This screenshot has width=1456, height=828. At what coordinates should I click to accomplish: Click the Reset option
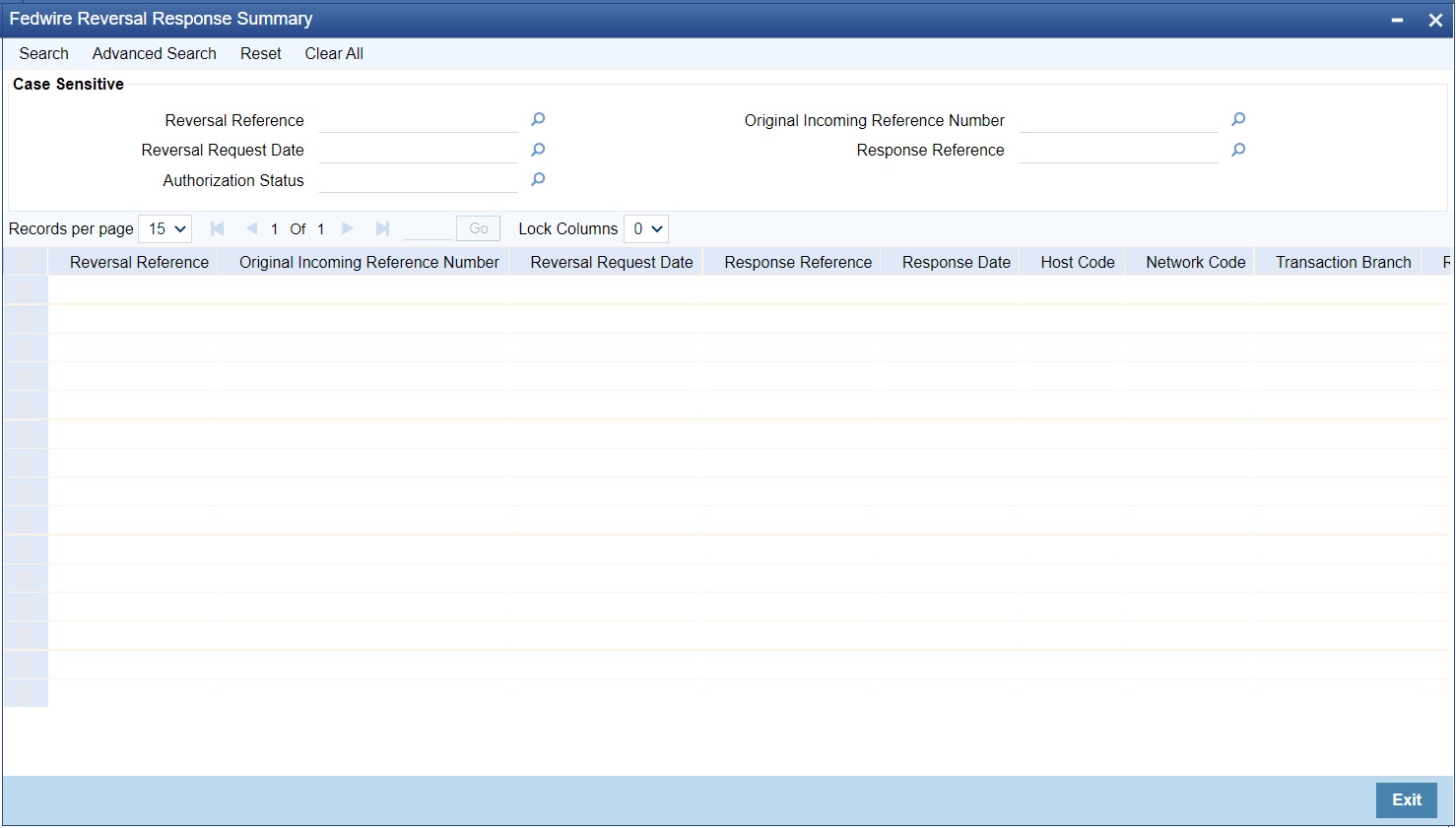click(x=261, y=53)
